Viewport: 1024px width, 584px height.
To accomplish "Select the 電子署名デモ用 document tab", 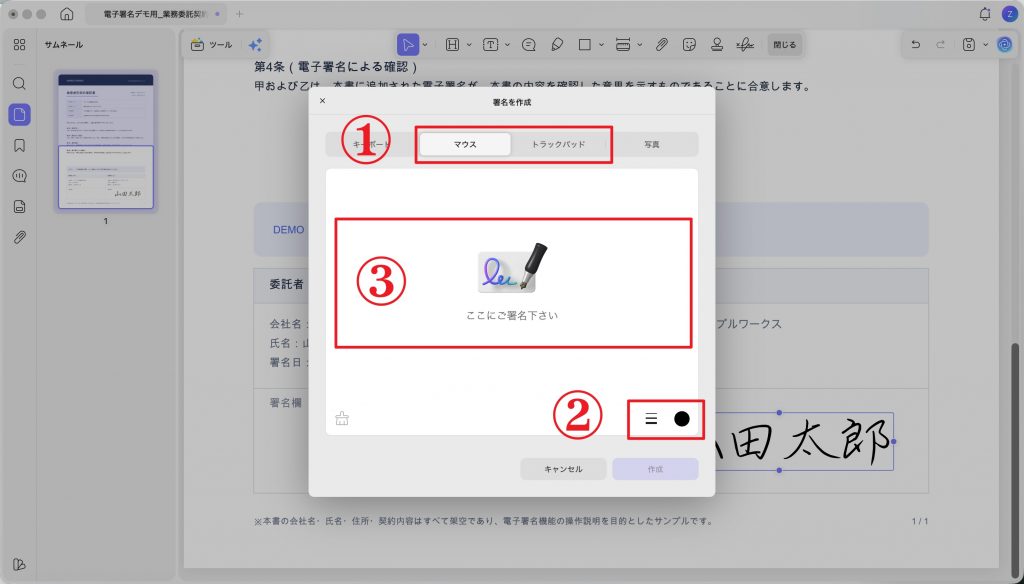I will tap(155, 14).
